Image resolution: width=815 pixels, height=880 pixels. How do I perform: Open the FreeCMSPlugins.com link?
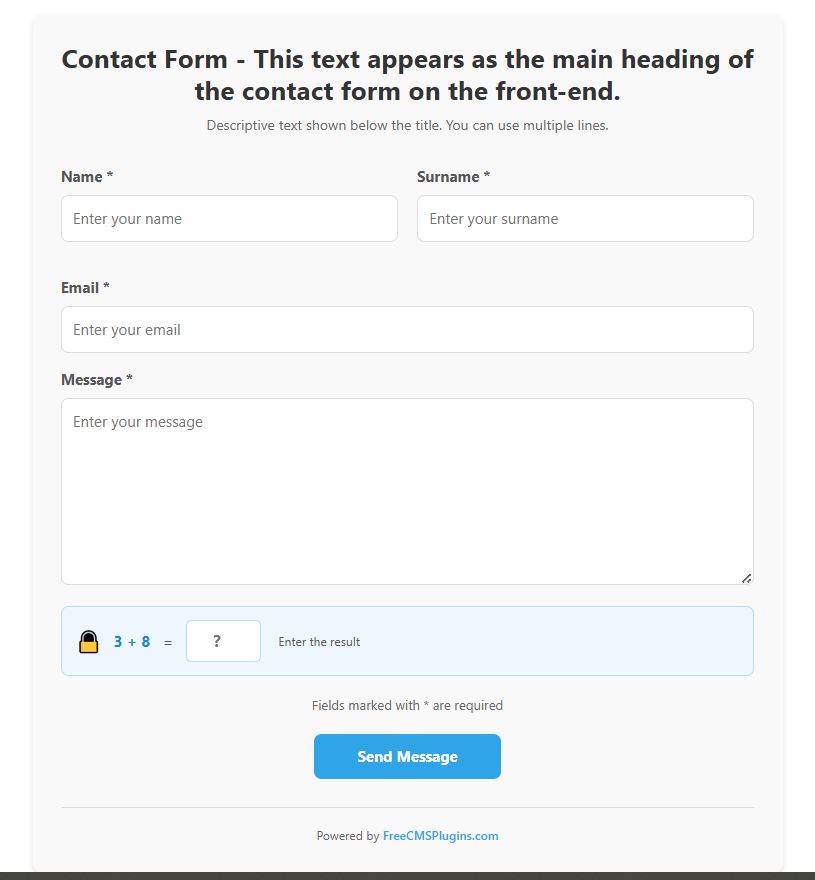[441, 835]
